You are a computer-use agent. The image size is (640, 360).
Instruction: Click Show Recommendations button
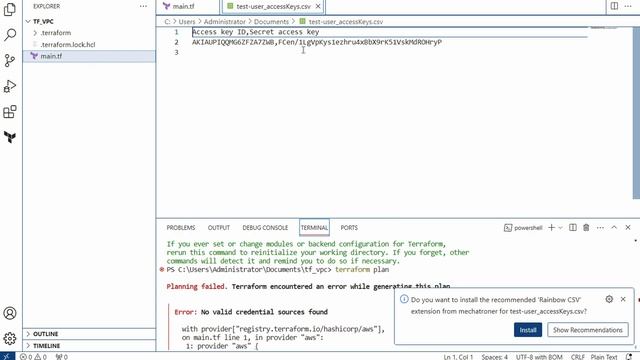pos(587,330)
